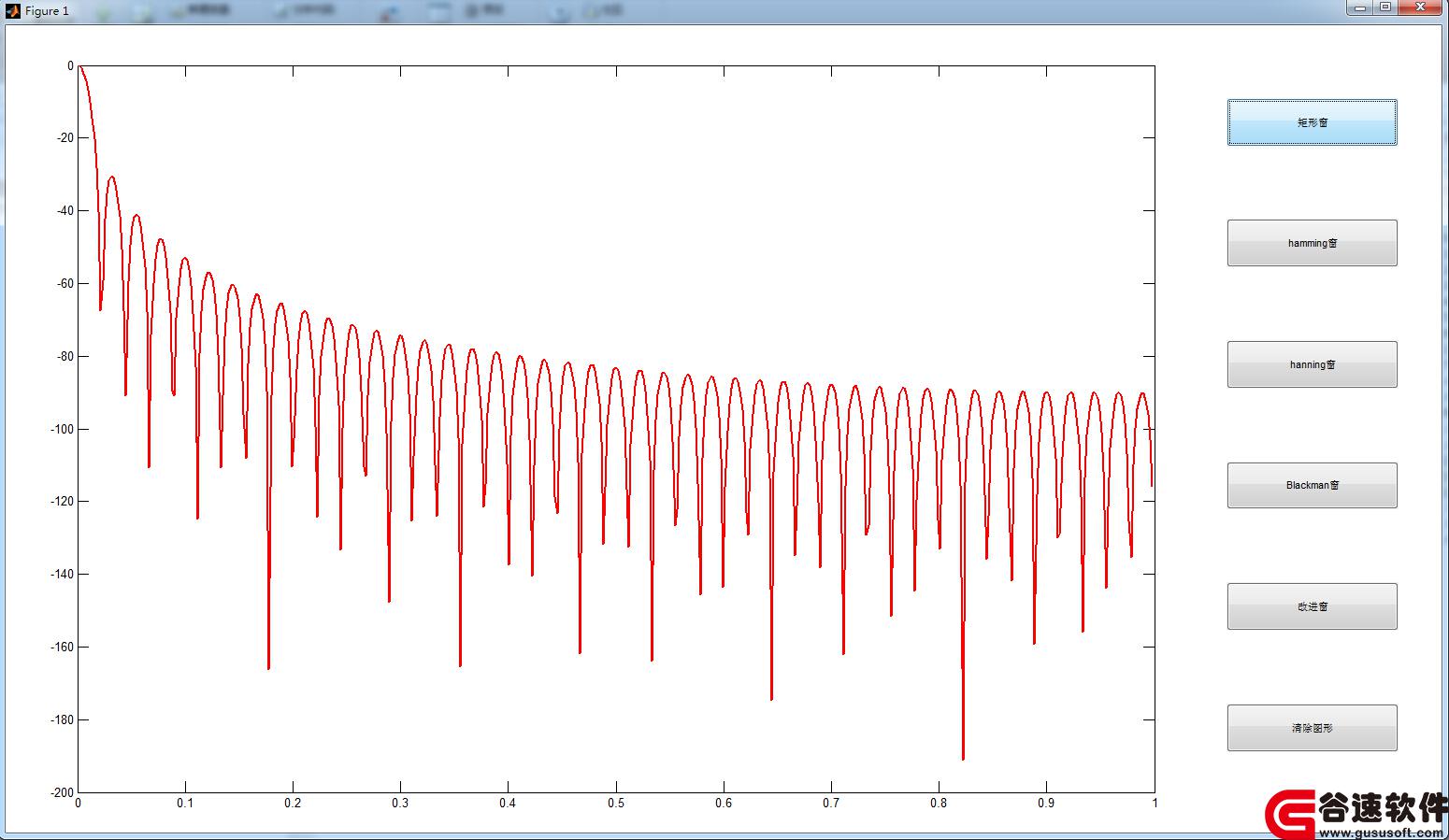Click the 'Figure 1' window title text

pos(47,11)
